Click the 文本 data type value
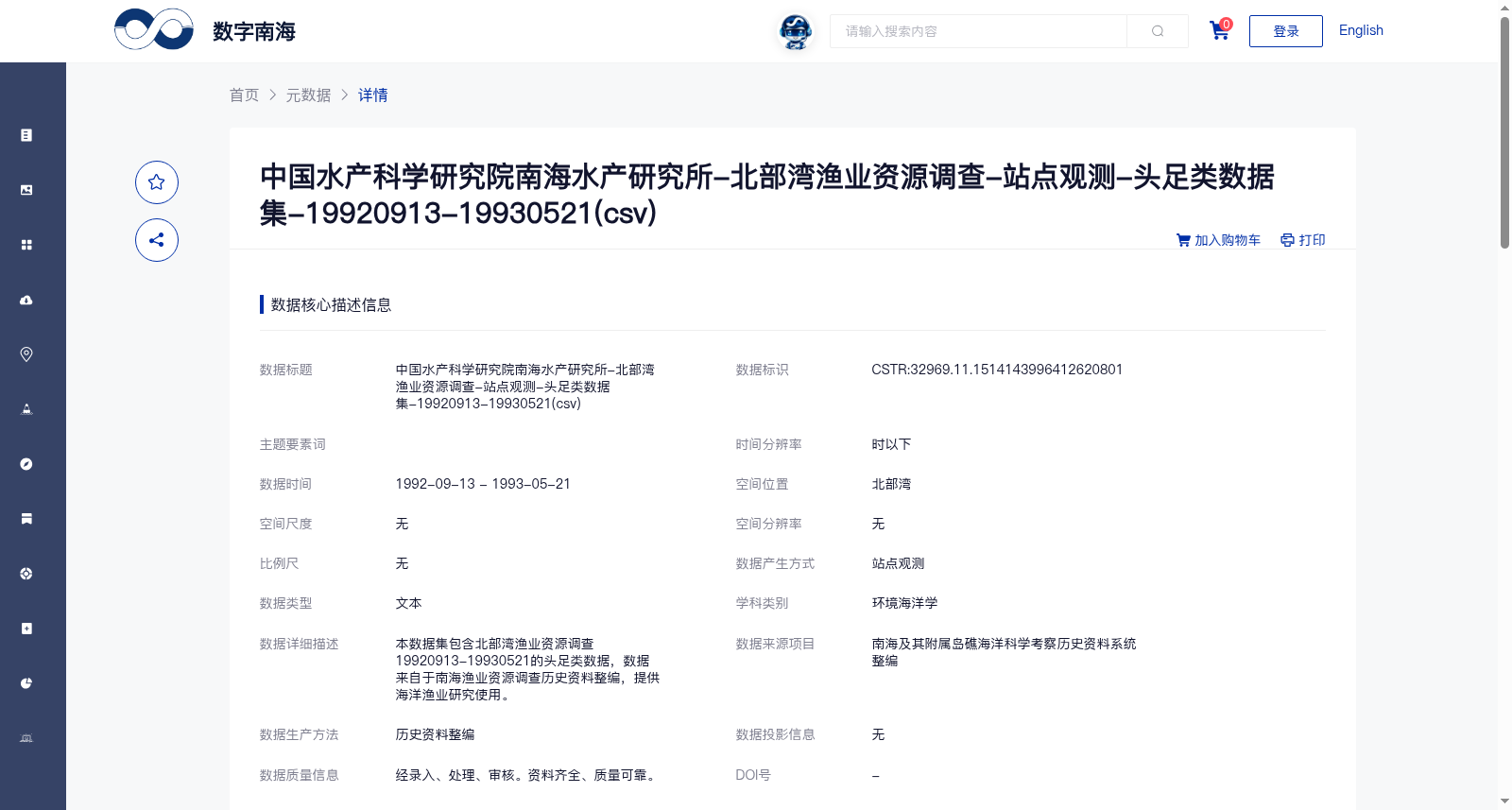Image resolution: width=1512 pixels, height=810 pixels. [408, 603]
